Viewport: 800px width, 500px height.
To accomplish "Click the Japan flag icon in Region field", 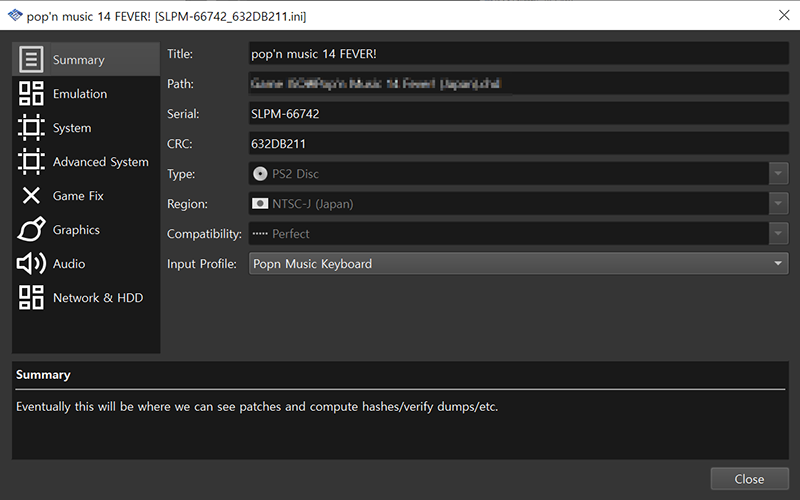I will pyautogui.click(x=260, y=204).
